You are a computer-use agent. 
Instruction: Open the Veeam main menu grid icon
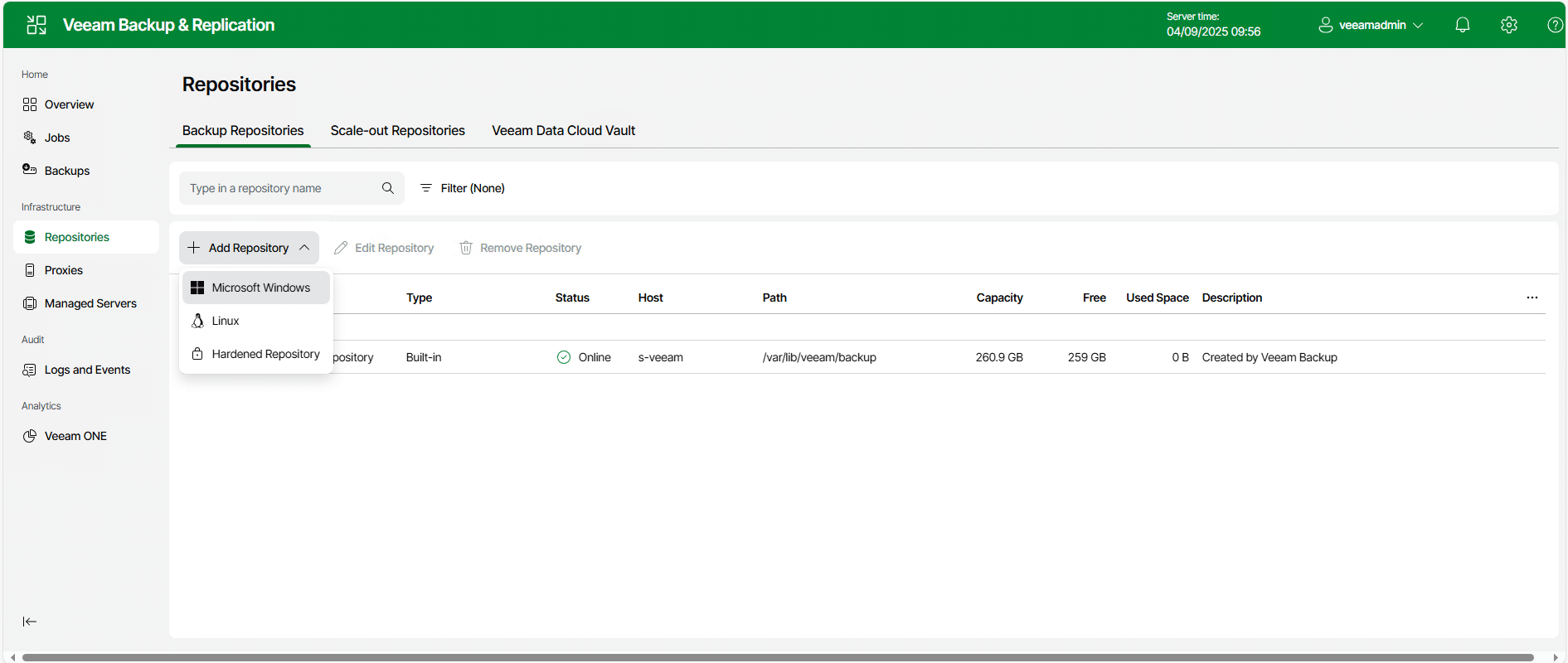coord(36,25)
